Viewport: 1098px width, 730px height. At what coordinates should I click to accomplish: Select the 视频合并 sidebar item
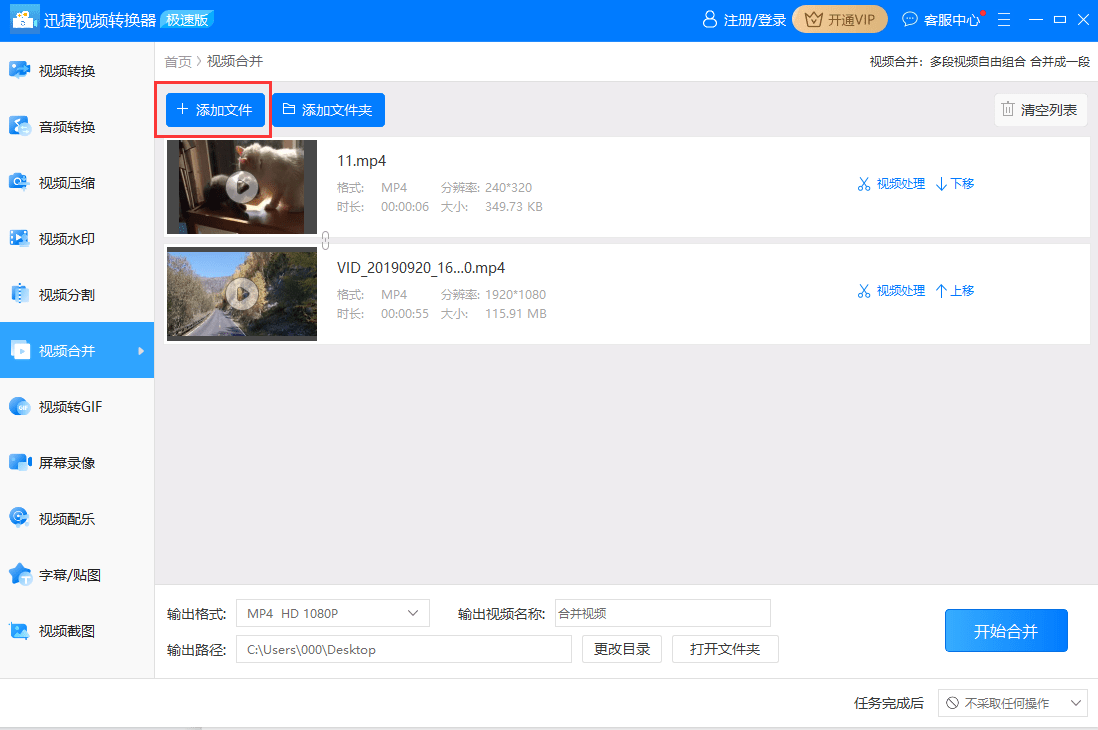(x=77, y=350)
